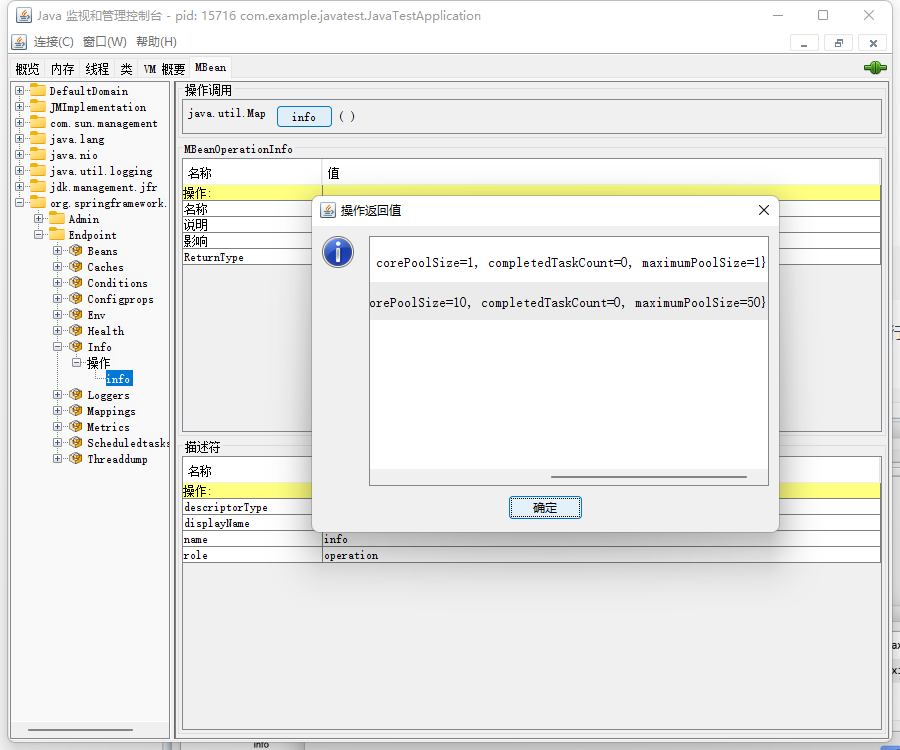
Task: Expand the Admin folder node
Action: click(x=38, y=219)
